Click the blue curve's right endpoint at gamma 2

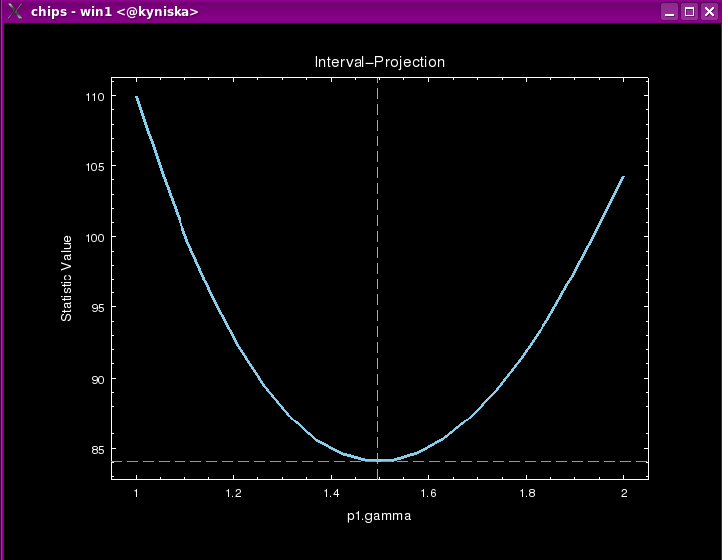point(623,177)
